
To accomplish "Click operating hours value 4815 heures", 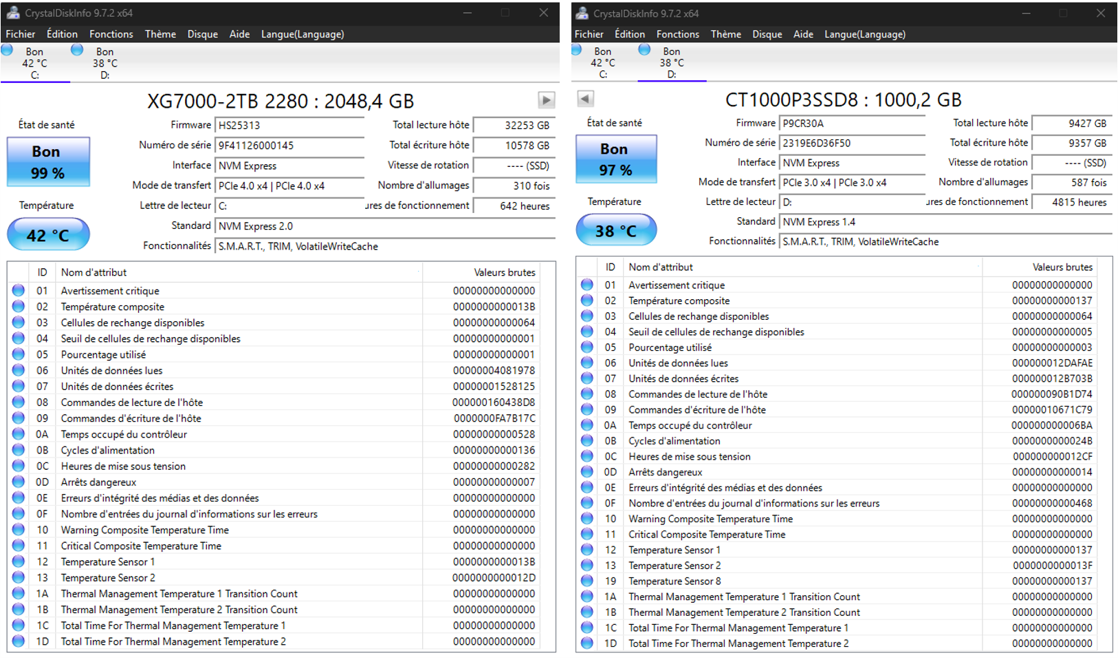I will [x=1072, y=202].
